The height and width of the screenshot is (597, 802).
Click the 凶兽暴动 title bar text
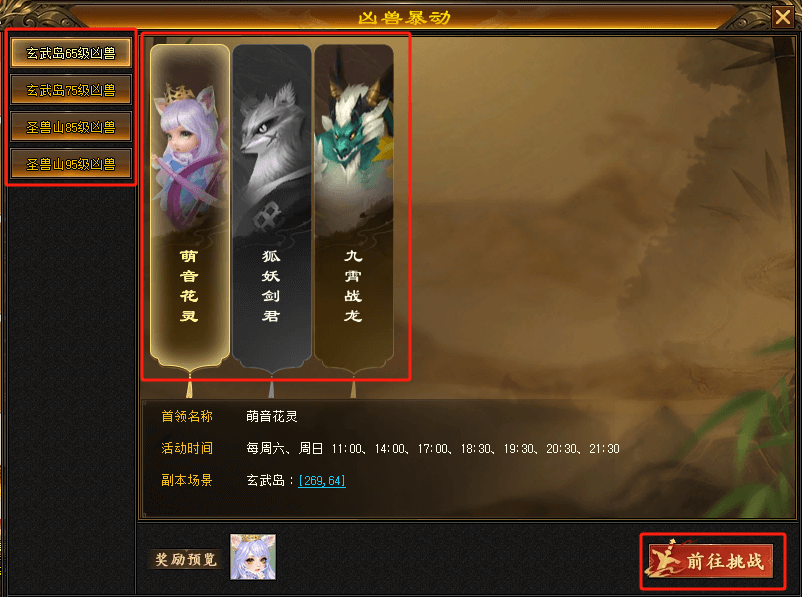404,18
